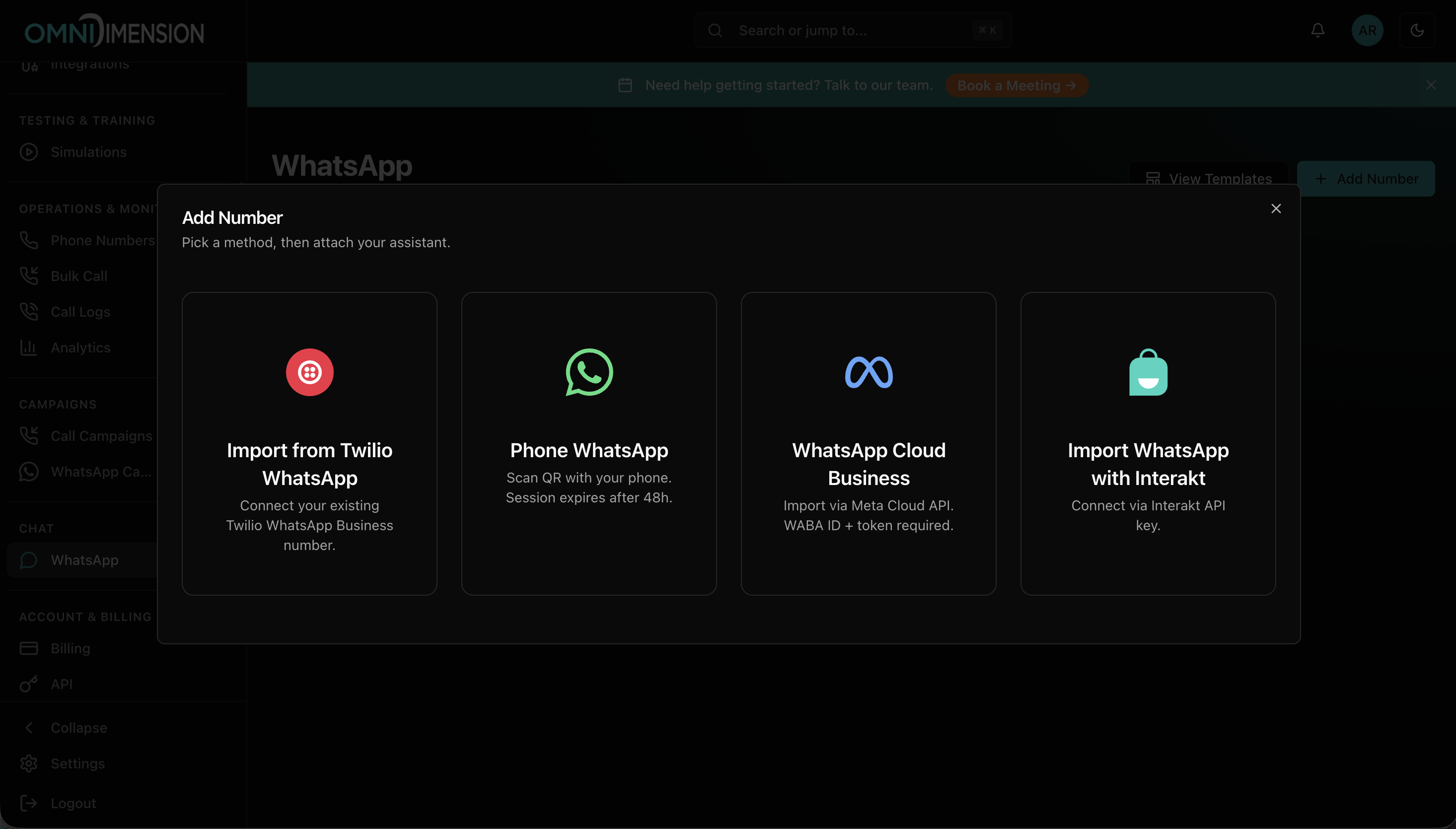The height and width of the screenshot is (829, 1456).
Task: Click 'WABA ID + token required.' text
Action: click(x=869, y=526)
